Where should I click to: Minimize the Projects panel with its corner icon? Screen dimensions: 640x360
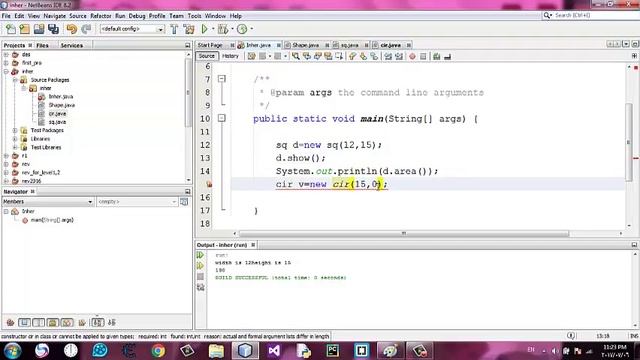tap(188, 45)
